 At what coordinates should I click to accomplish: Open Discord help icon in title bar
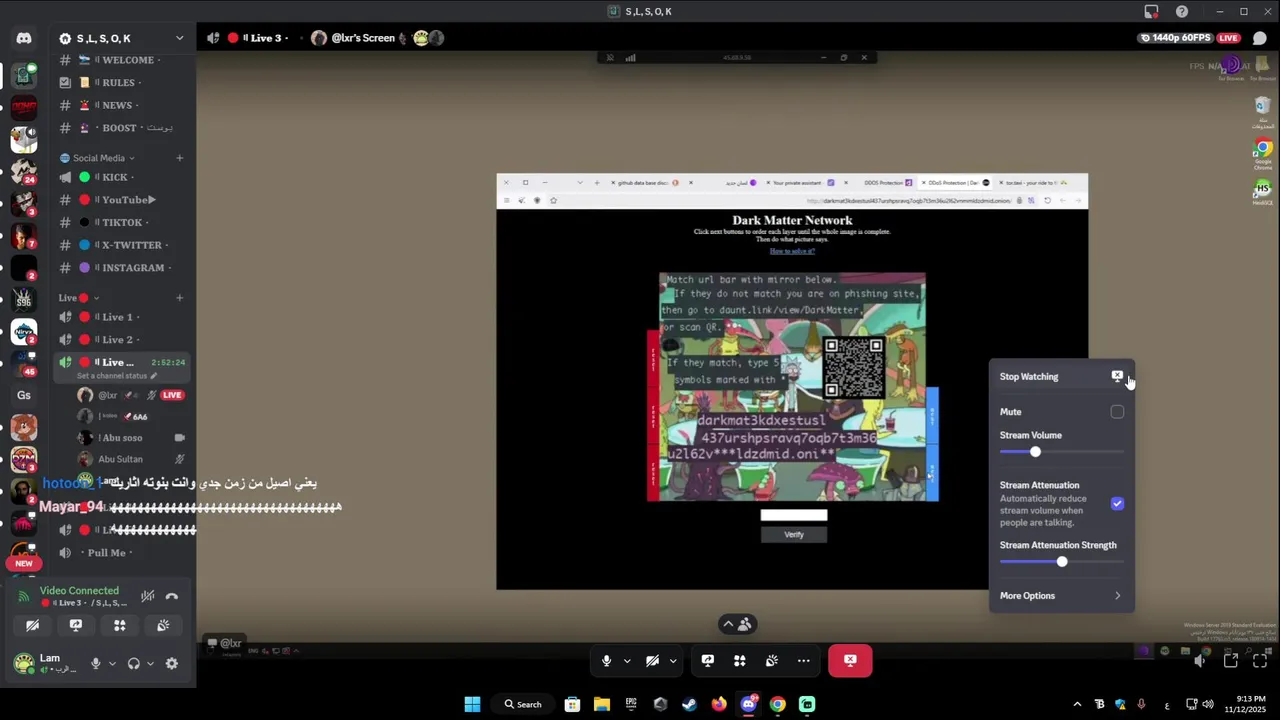point(1182,11)
